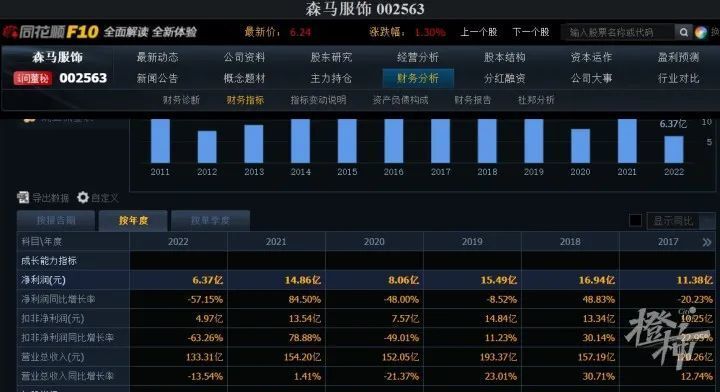Click the 133.31亿 revenue cell
Viewport: 720px width, 392px height.
coord(204,357)
